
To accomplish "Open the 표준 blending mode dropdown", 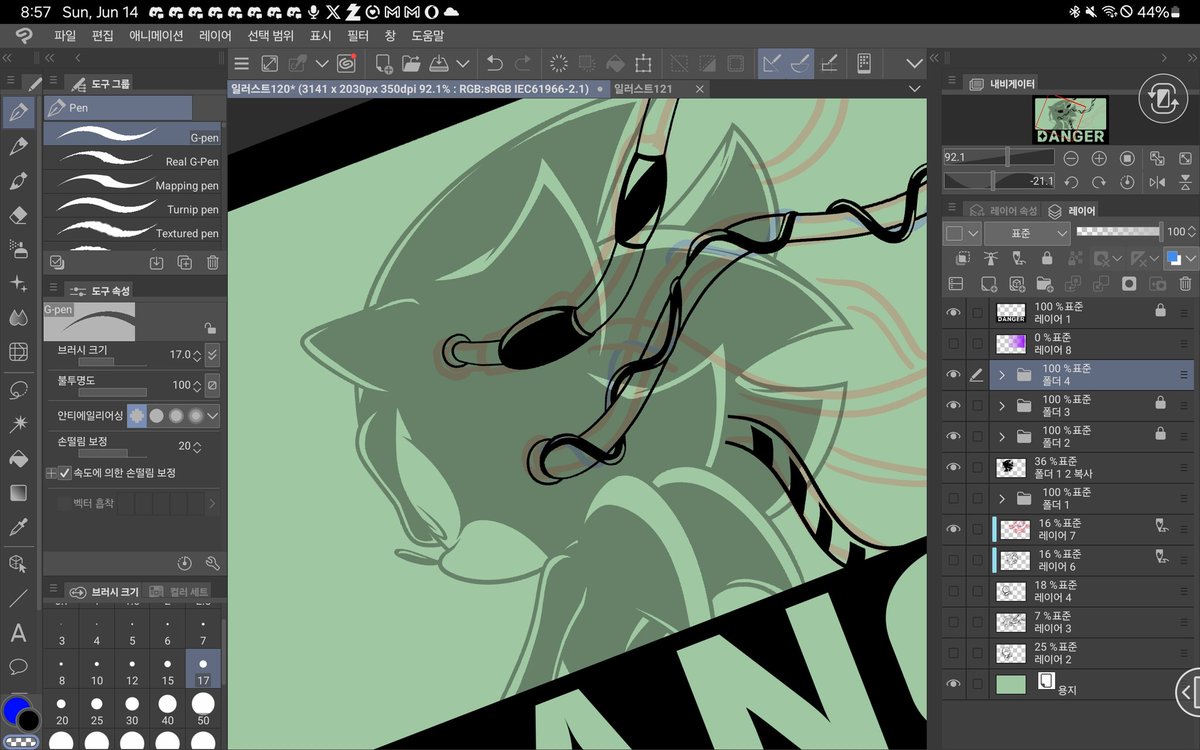I will click(x=1027, y=232).
